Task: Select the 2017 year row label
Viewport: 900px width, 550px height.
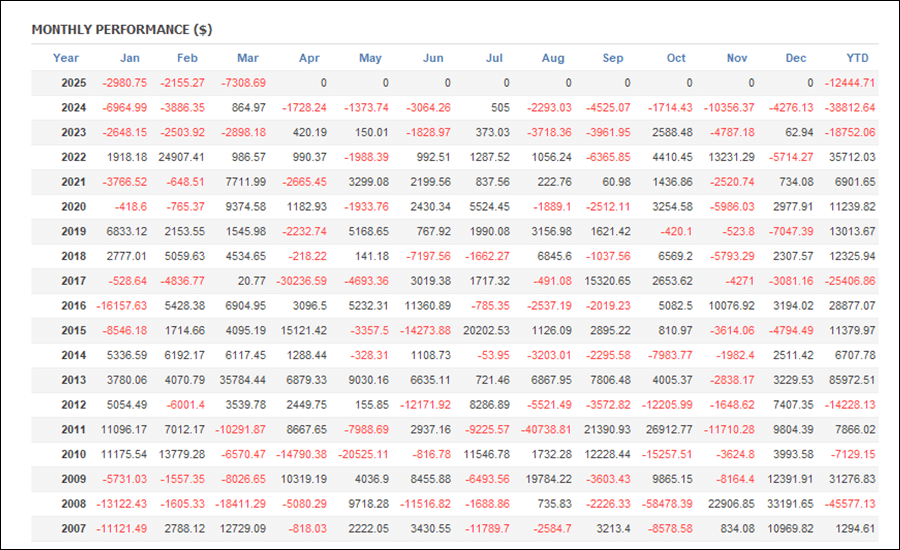Action: point(73,280)
